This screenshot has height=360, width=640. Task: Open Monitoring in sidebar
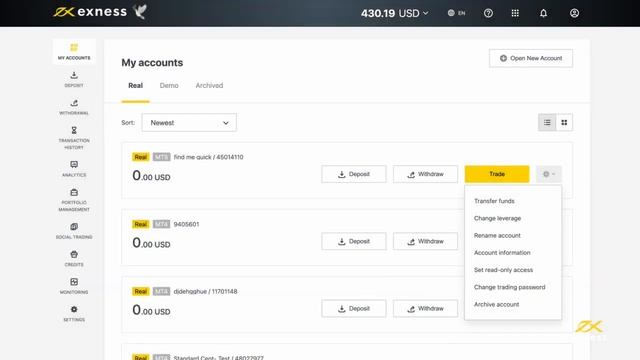click(74, 286)
